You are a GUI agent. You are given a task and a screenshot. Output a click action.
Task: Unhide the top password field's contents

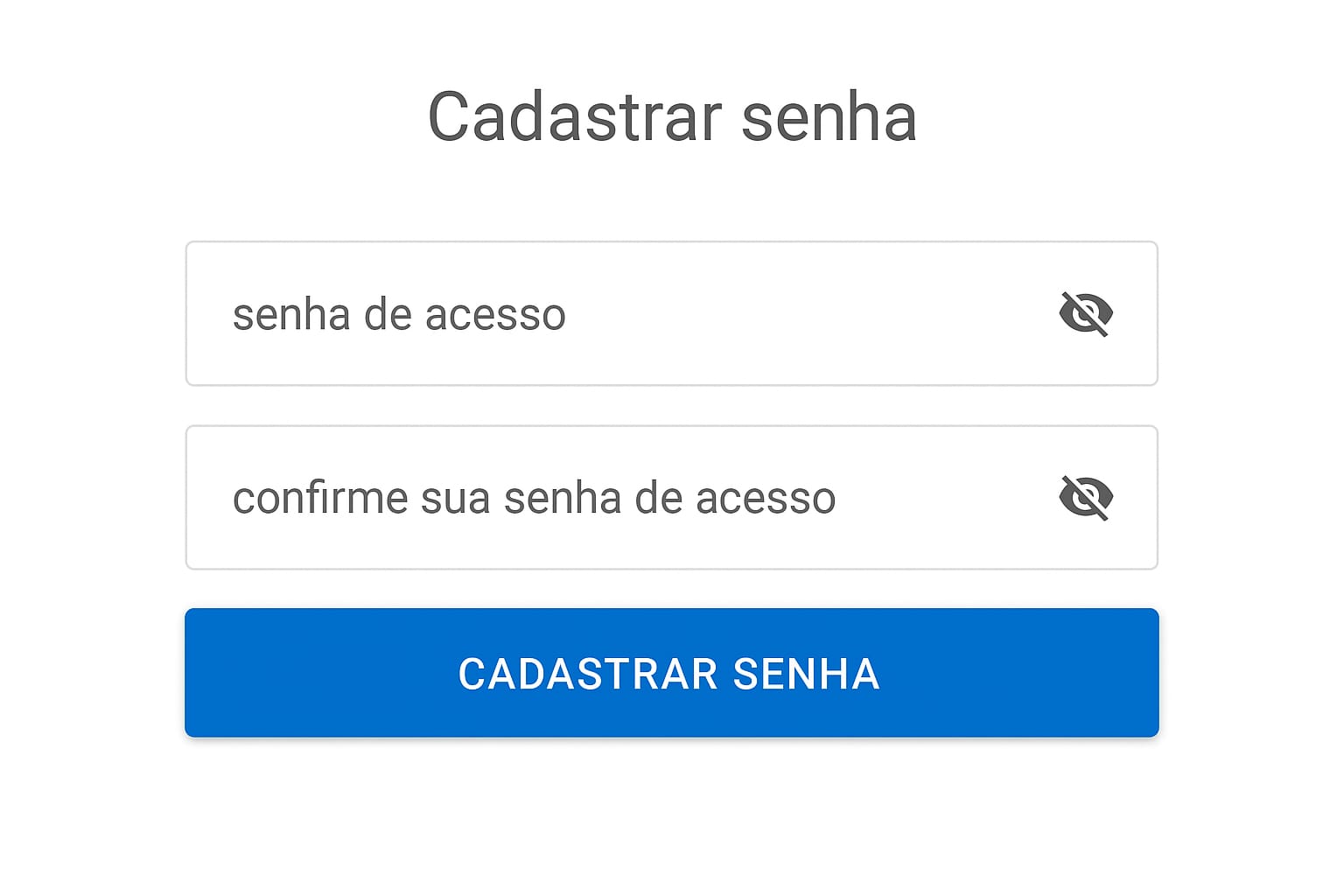(1085, 313)
